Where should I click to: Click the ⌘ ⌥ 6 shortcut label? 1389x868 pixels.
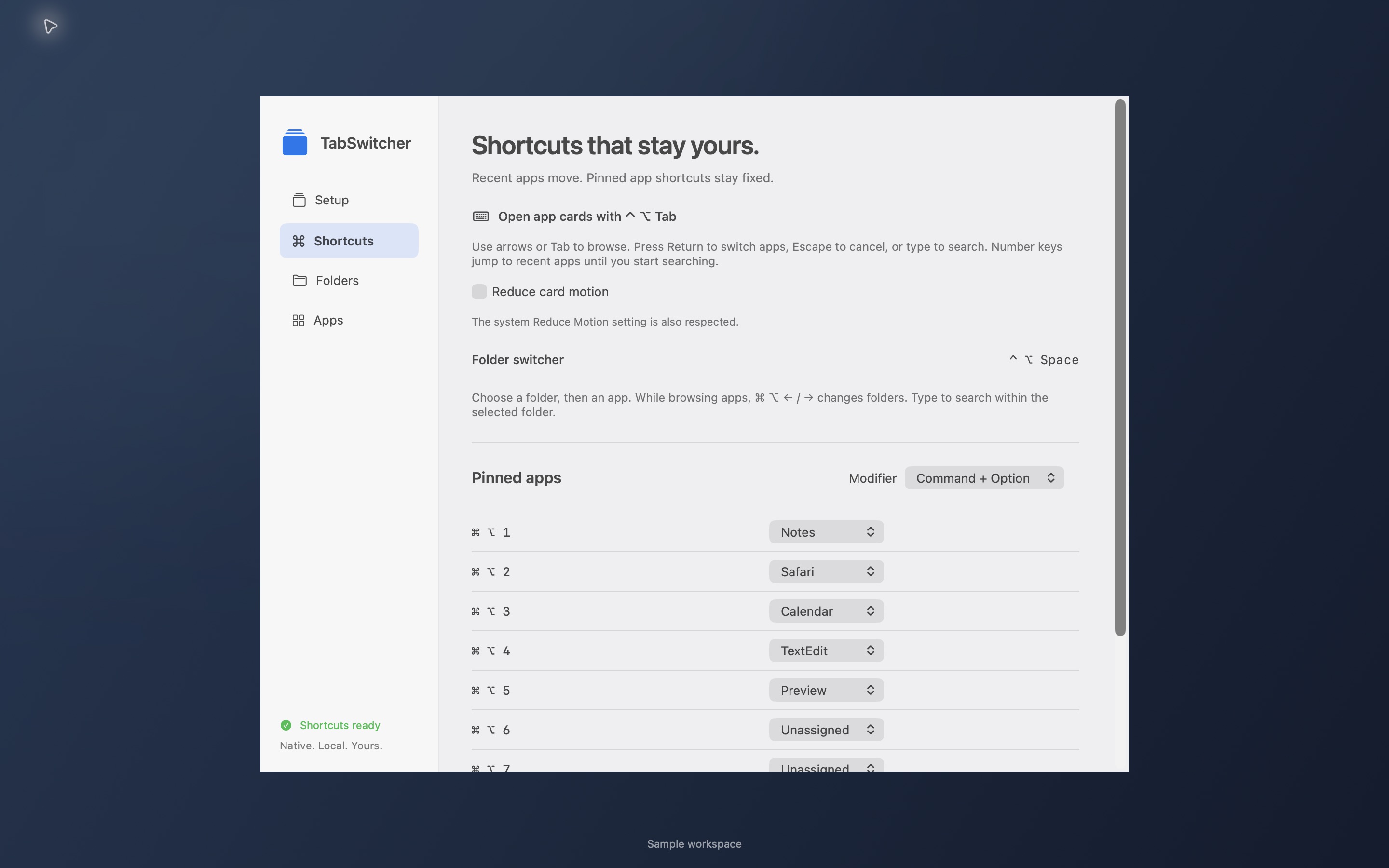(491, 731)
